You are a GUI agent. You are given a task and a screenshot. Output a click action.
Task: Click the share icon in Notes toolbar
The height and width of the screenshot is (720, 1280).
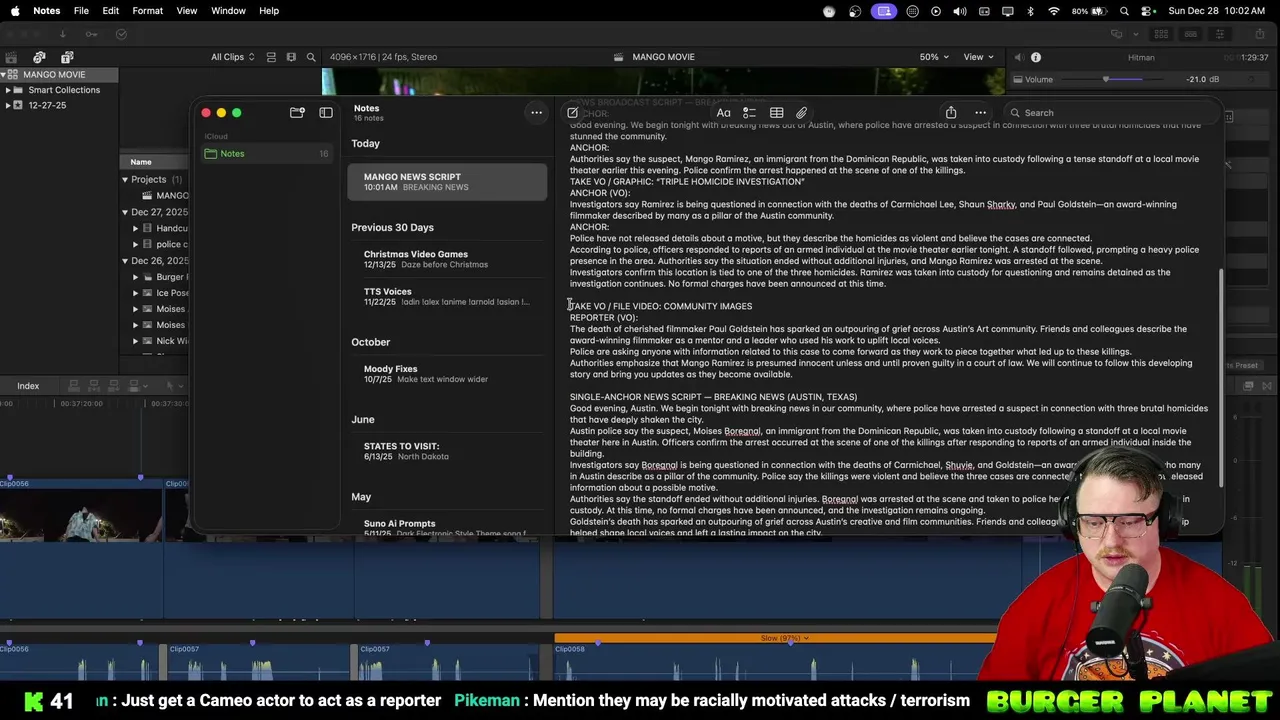(x=951, y=113)
